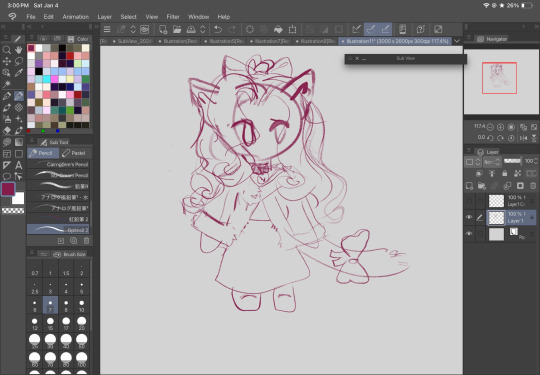Viewport: 540px width, 375px height.
Task: Click the Open file folder icon
Action: pos(177,29)
